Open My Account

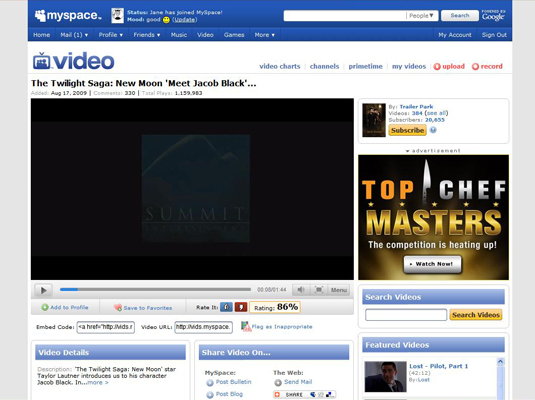(455, 35)
